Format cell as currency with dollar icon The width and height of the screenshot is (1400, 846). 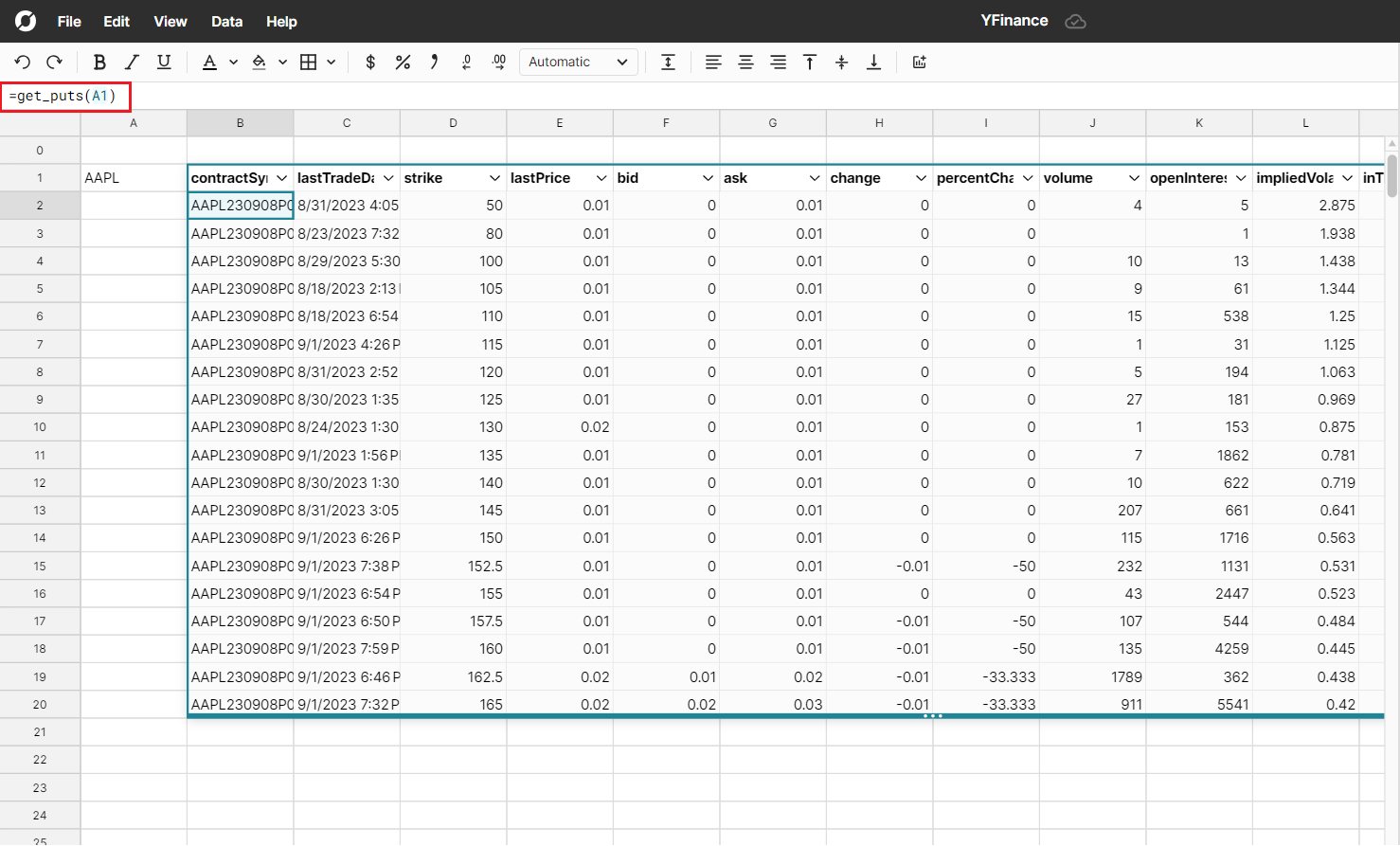point(370,63)
